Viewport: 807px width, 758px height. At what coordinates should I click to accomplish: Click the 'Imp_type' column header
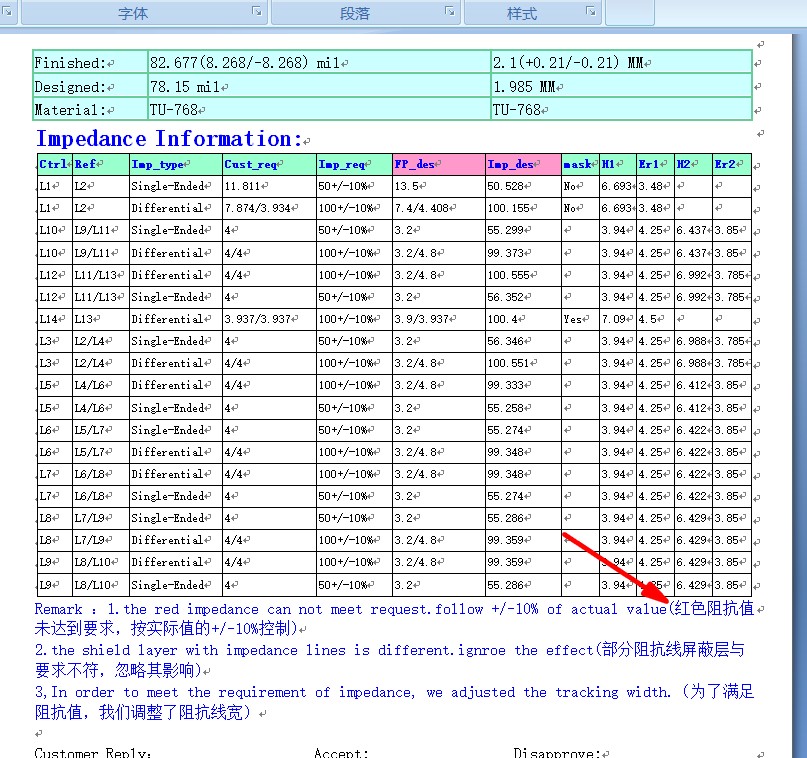pyautogui.click(x=176, y=164)
